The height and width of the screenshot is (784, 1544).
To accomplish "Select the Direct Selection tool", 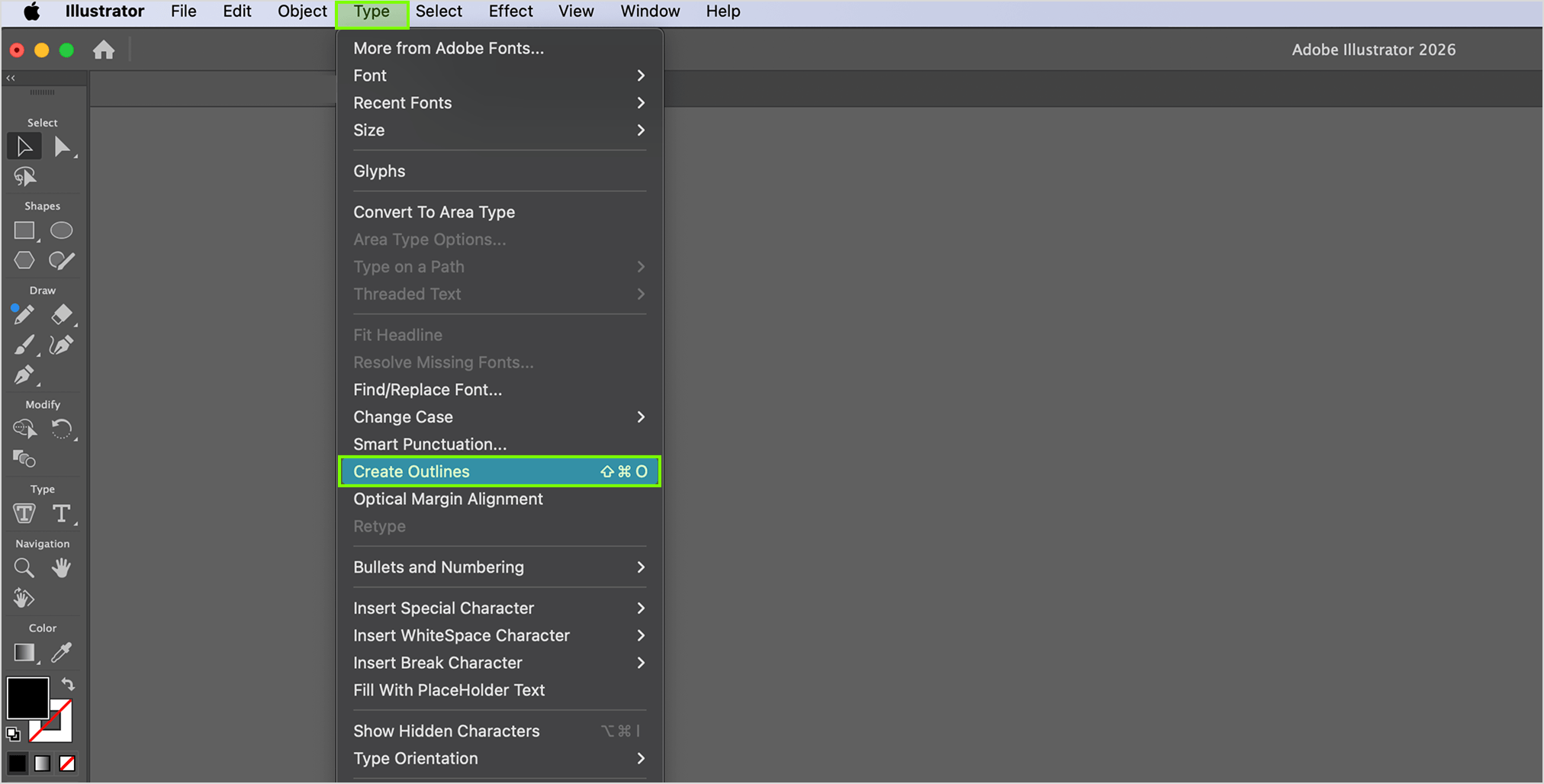I will pyautogui.click(x=63, y=146).
